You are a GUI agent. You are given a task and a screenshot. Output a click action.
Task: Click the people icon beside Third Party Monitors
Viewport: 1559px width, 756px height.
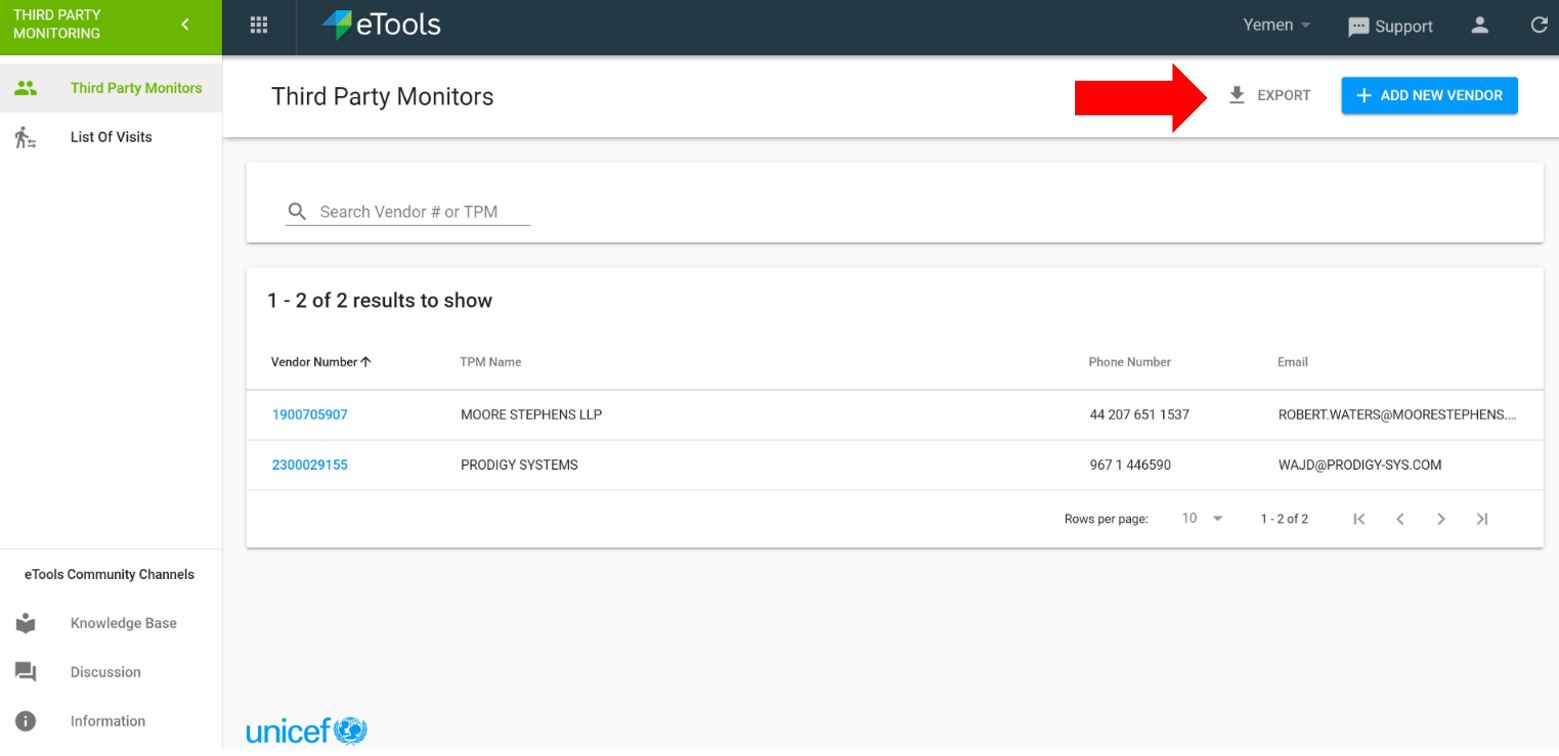tap(25, 87)
